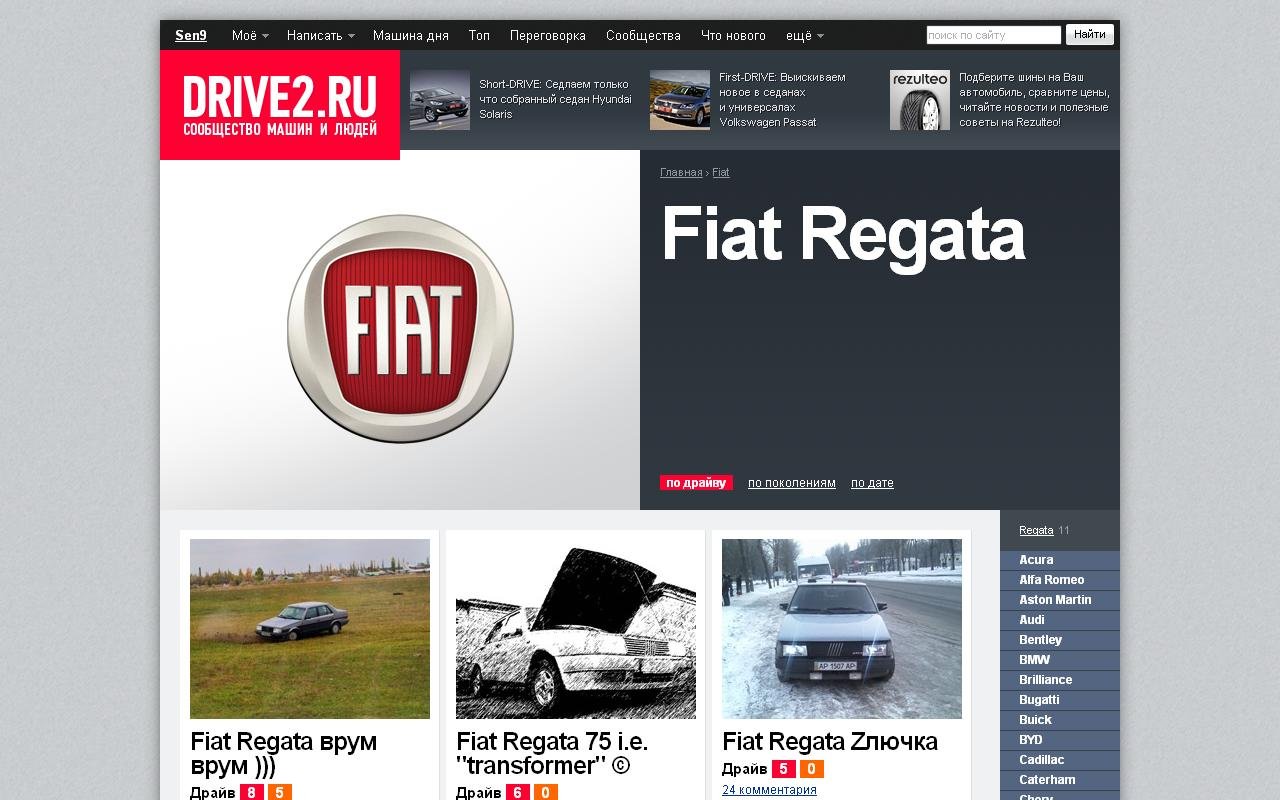Open the Regata model link in sidebar

tap(1036, 530)
